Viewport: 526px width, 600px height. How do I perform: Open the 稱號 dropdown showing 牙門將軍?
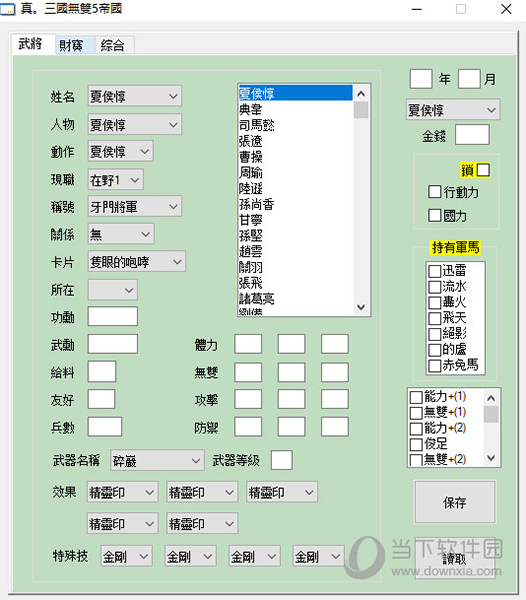tap(135, 207)
